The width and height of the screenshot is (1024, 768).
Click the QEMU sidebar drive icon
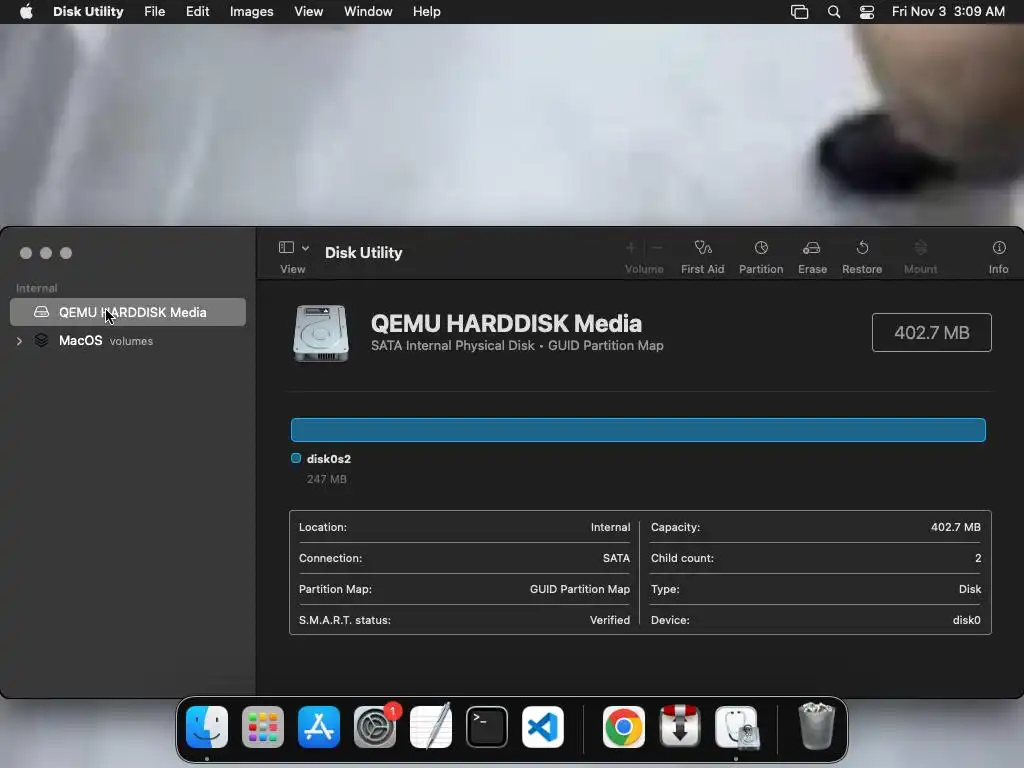pyautogui.click(x=41, y=312)
